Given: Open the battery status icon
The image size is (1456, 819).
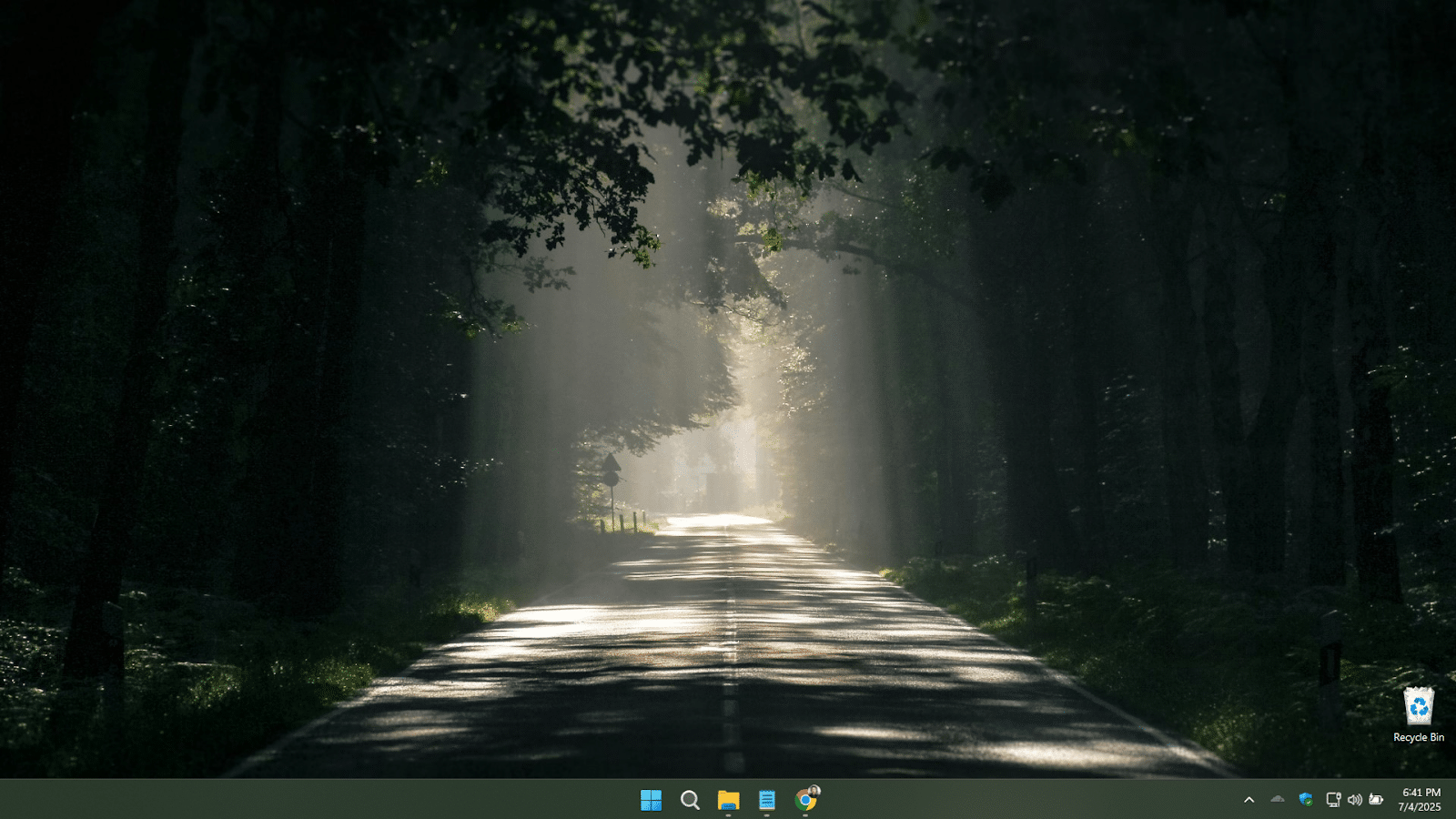Looking at the screenshot, I should [x=1376, y=799].
